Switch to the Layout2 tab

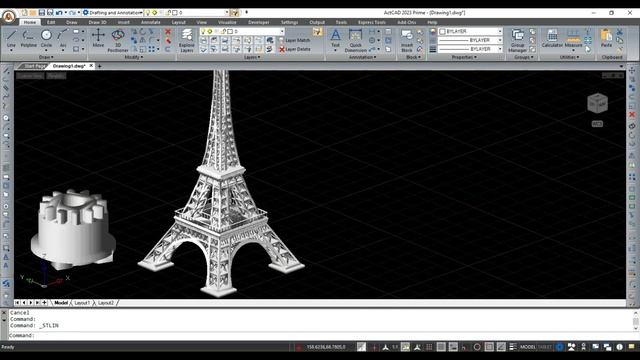(x=106, y=303)
